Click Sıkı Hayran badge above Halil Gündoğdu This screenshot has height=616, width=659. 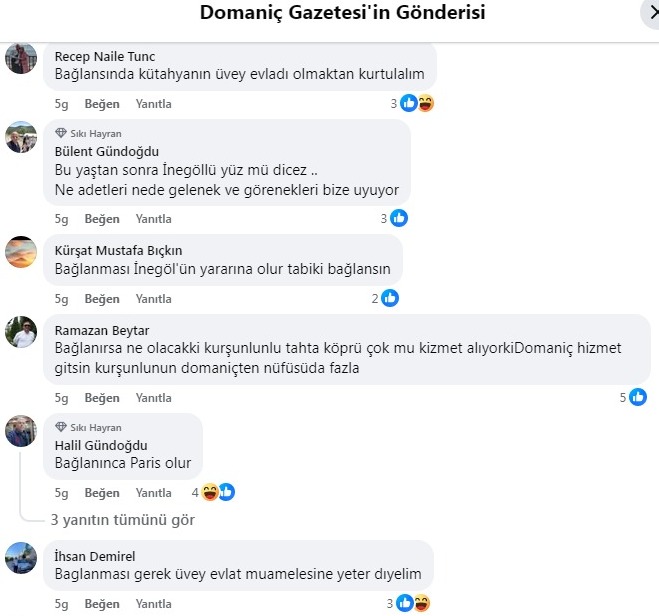88,428
